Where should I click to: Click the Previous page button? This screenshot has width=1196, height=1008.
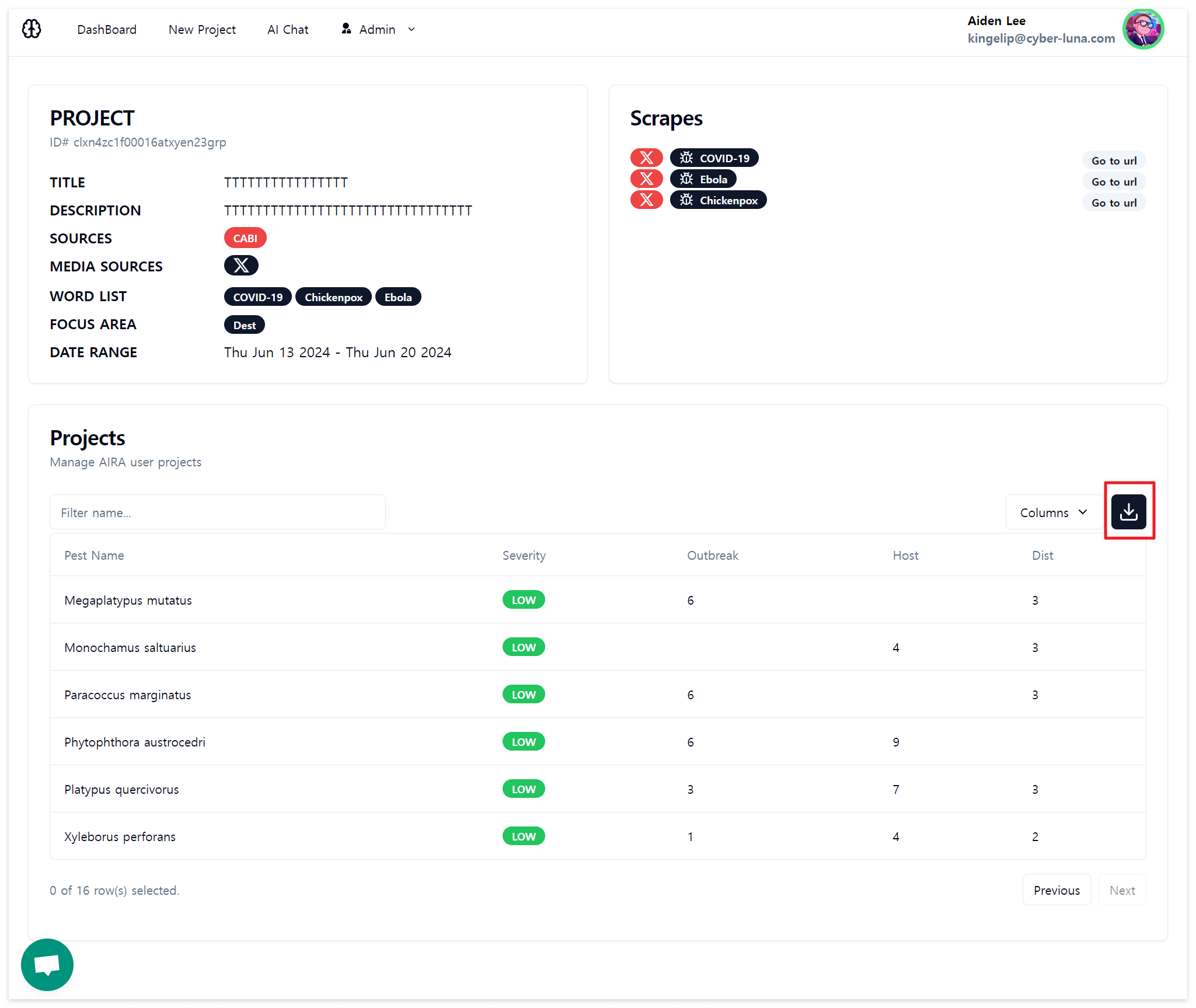point(1056,890)
